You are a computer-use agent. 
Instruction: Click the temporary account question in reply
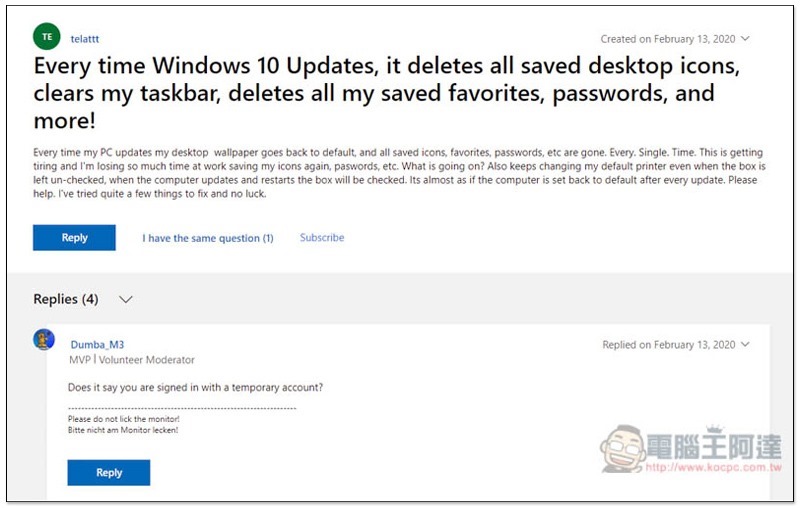(x=195, y=387)
